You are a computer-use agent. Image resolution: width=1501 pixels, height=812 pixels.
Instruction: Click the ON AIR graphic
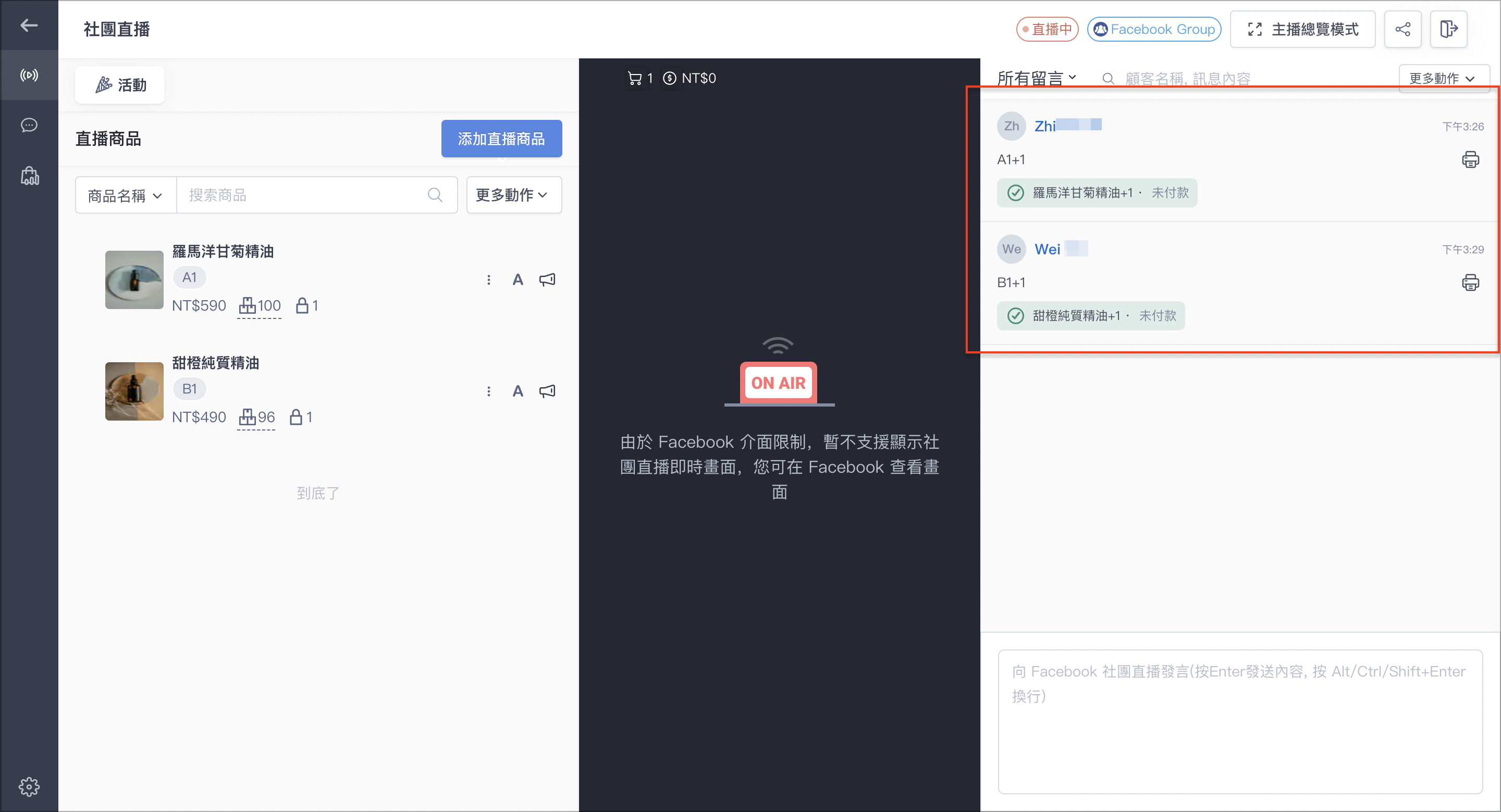[779, 372]
